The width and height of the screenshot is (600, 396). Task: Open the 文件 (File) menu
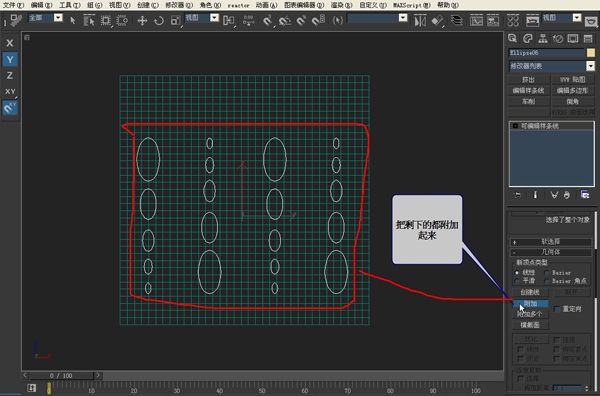(x=13, y=5)
